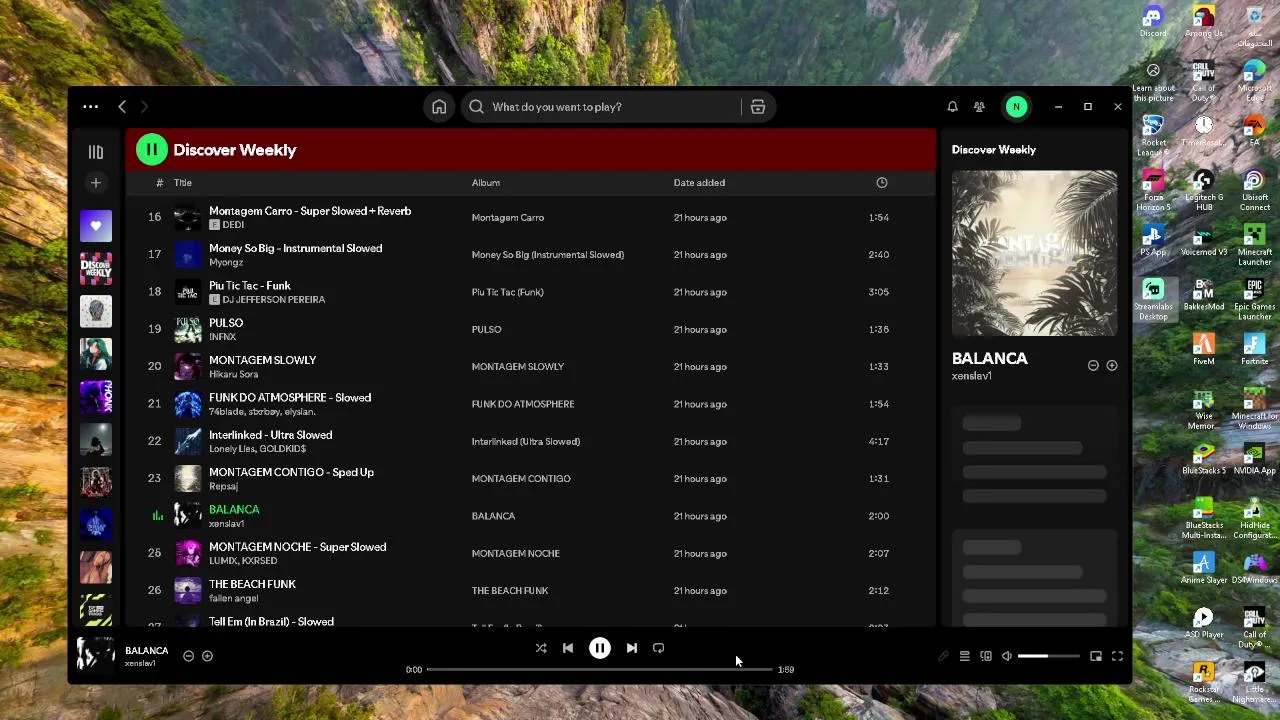
Task: Select track 'Interlinked - Ultra Slowed'
Action: coord(271,435)
